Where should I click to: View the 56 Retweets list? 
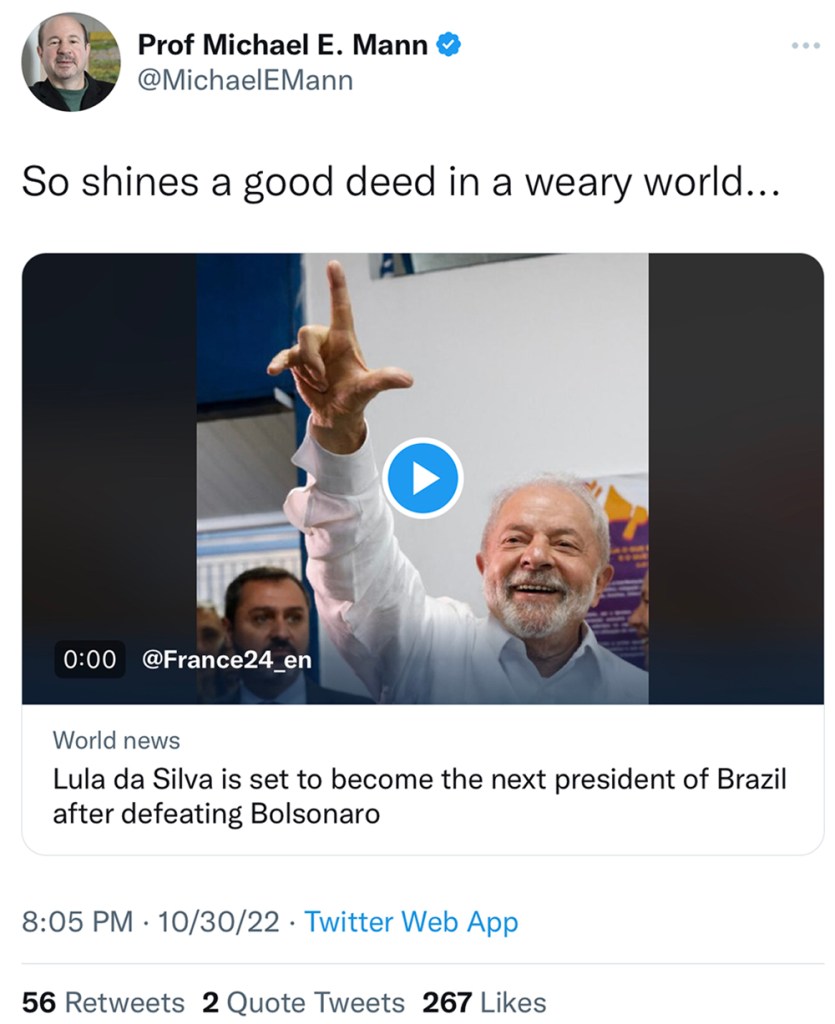(103, 1002)
